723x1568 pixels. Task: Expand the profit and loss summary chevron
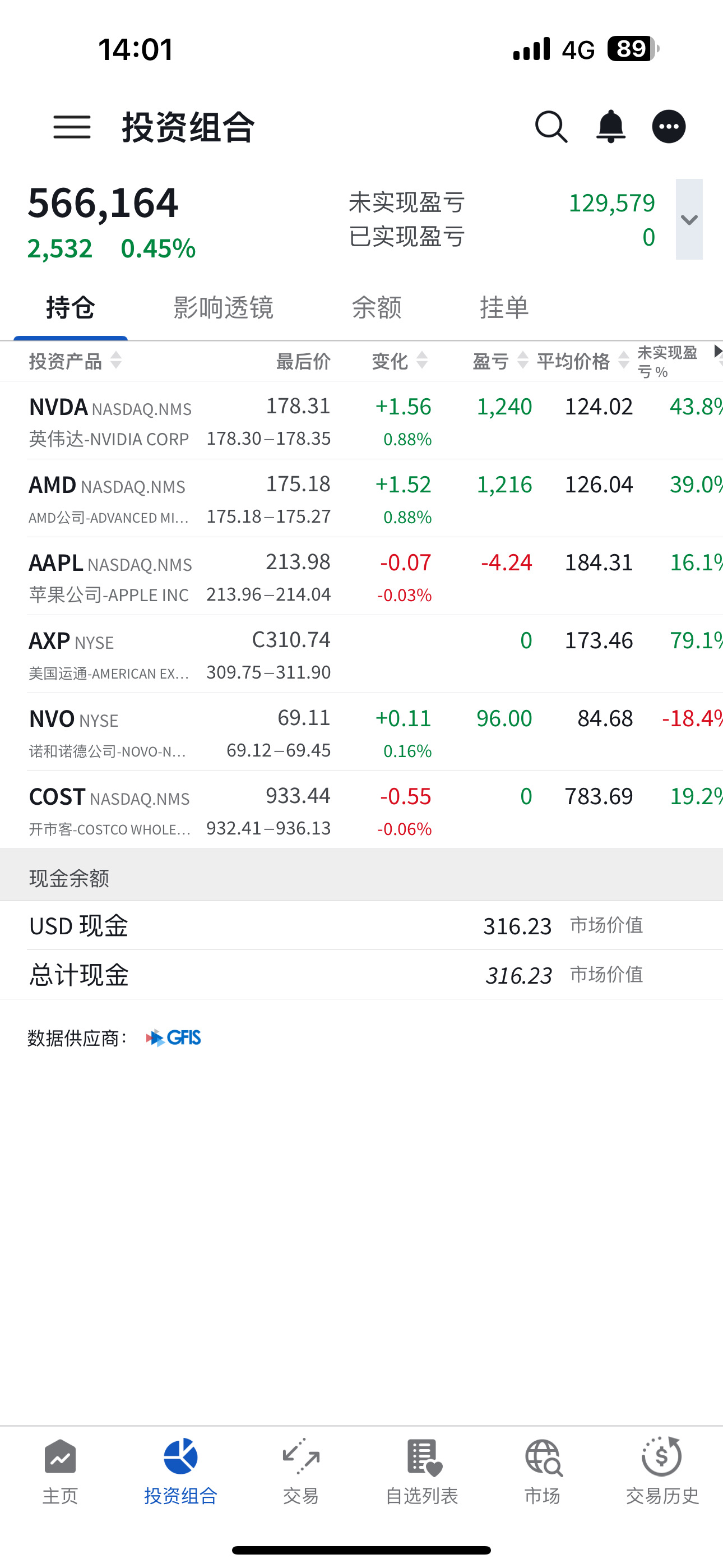[x=689, y=219]
